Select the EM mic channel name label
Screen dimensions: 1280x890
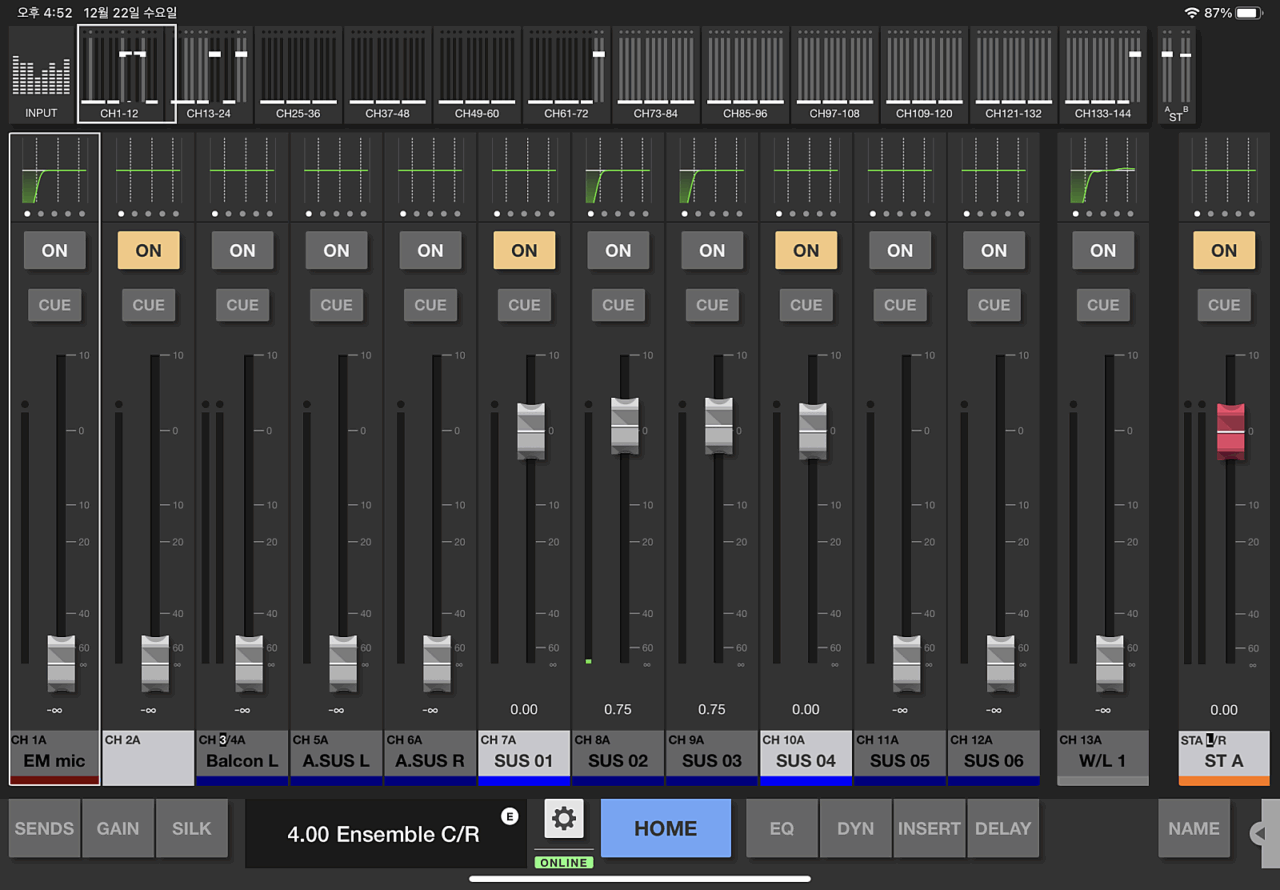point(55,759)
